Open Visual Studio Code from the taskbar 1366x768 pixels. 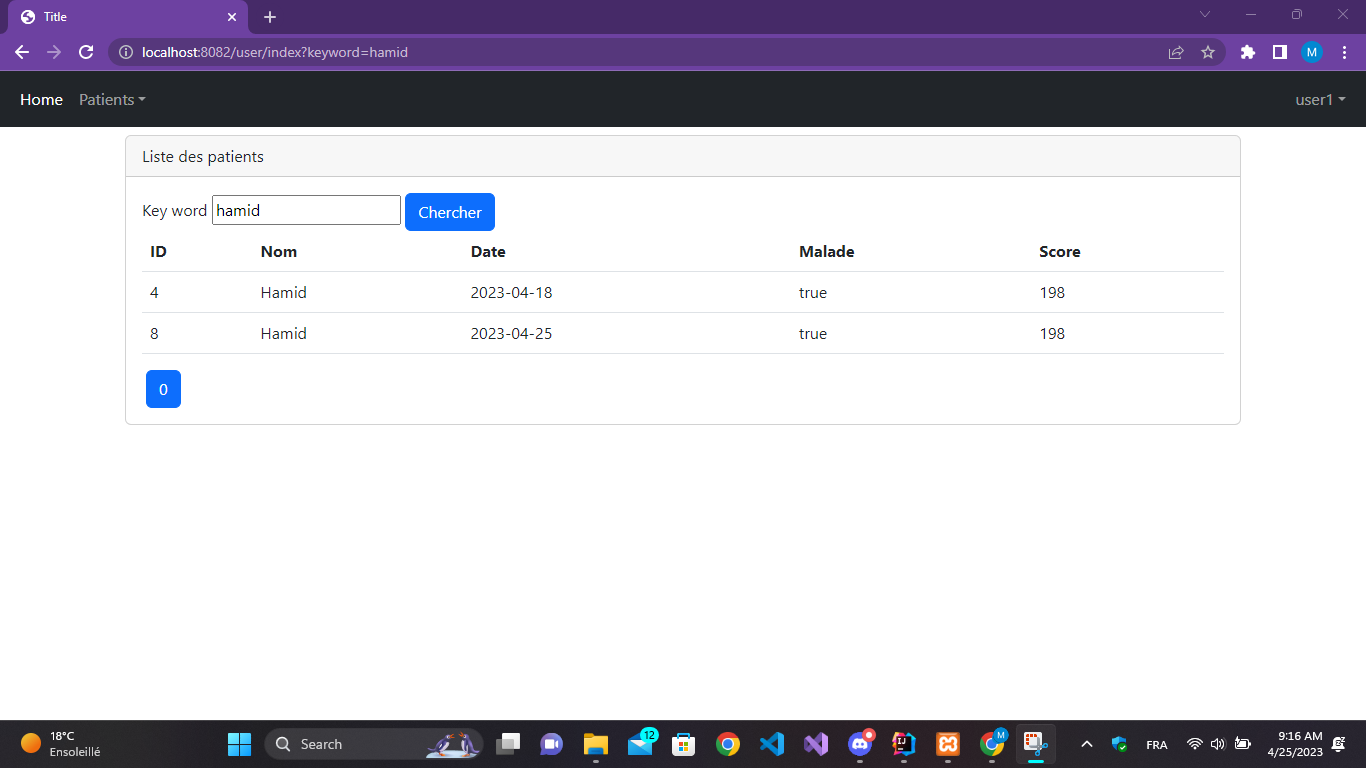[771, 744]
